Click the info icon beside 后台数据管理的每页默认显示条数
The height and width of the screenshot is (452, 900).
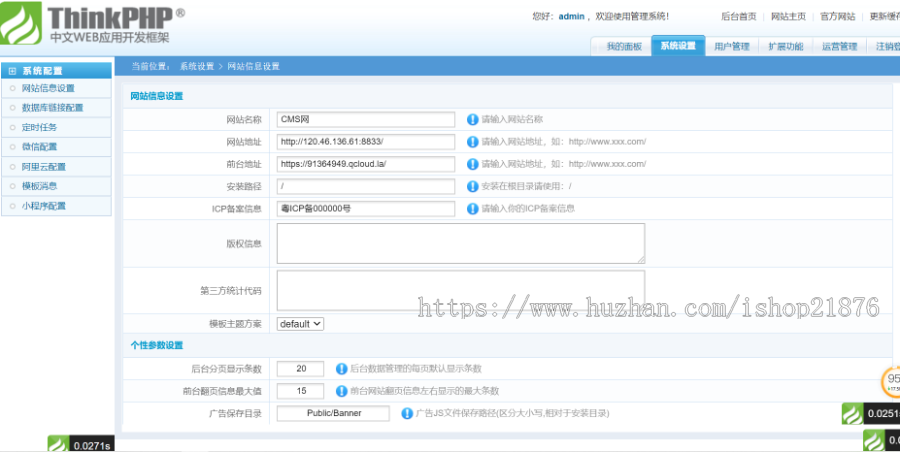tap(342, 369)
